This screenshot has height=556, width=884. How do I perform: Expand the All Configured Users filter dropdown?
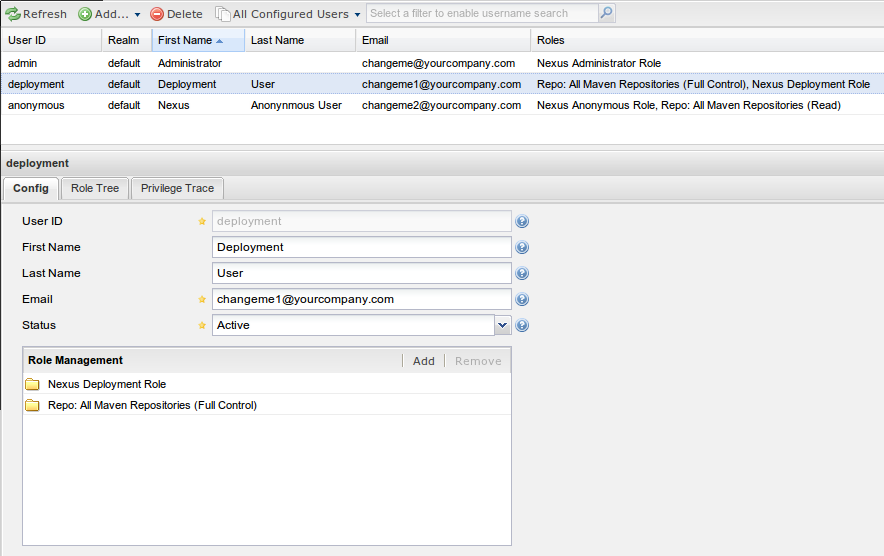point(357,15)
